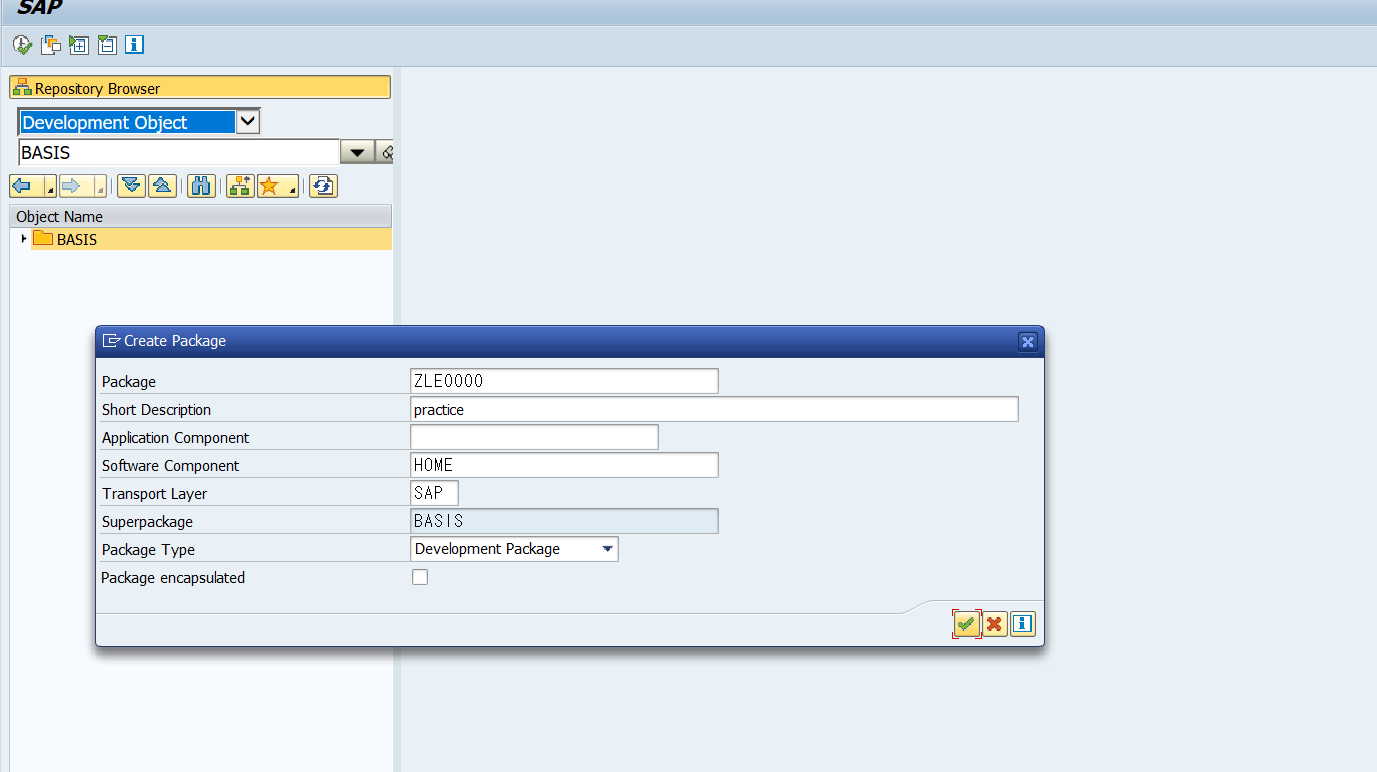Click the Package field containing ZLE0000
The width and height of the screenshot is (1377, 772).
564,381
